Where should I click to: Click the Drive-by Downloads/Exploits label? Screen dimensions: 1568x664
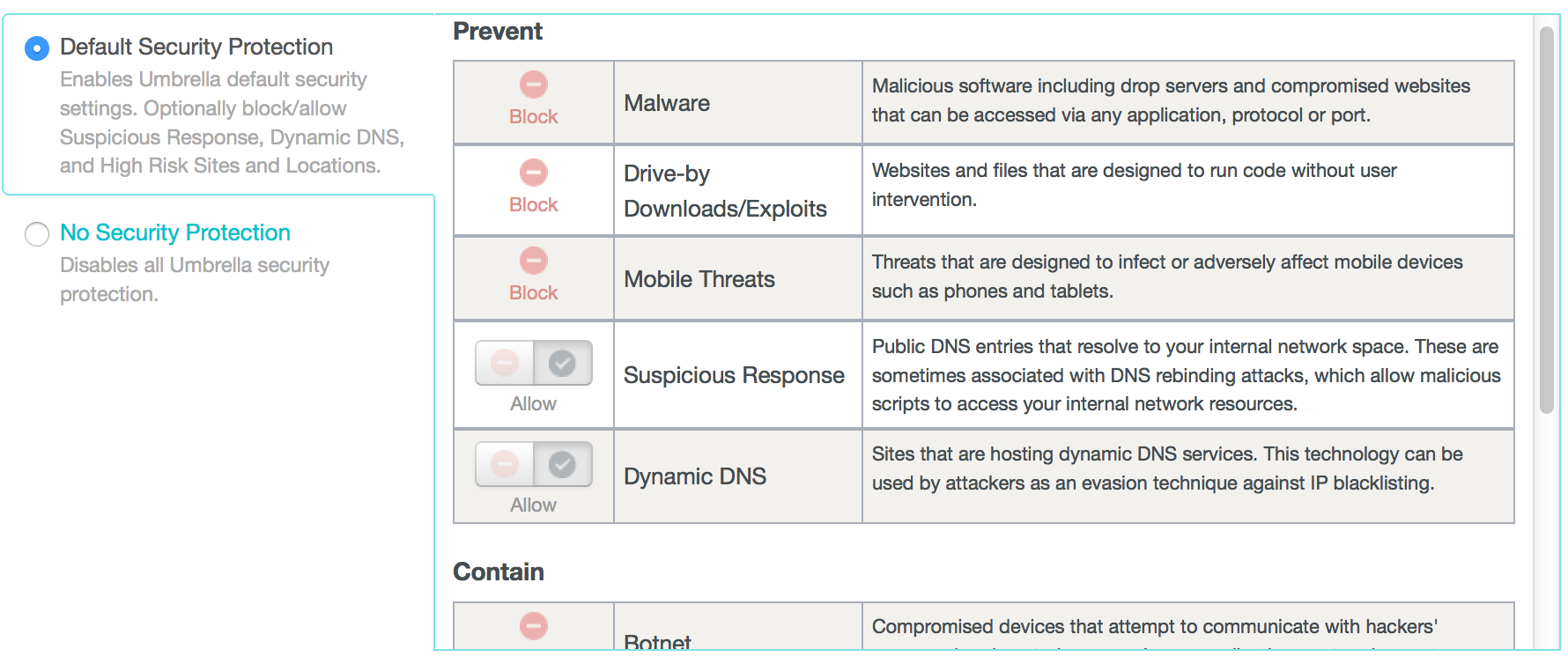click(x=725, y=191)
